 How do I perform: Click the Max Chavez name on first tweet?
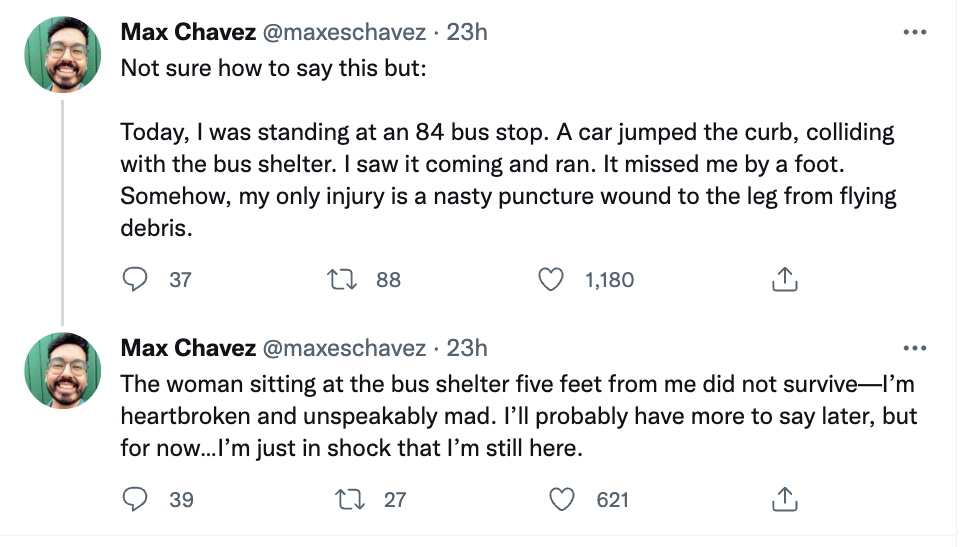pos(186,32)
